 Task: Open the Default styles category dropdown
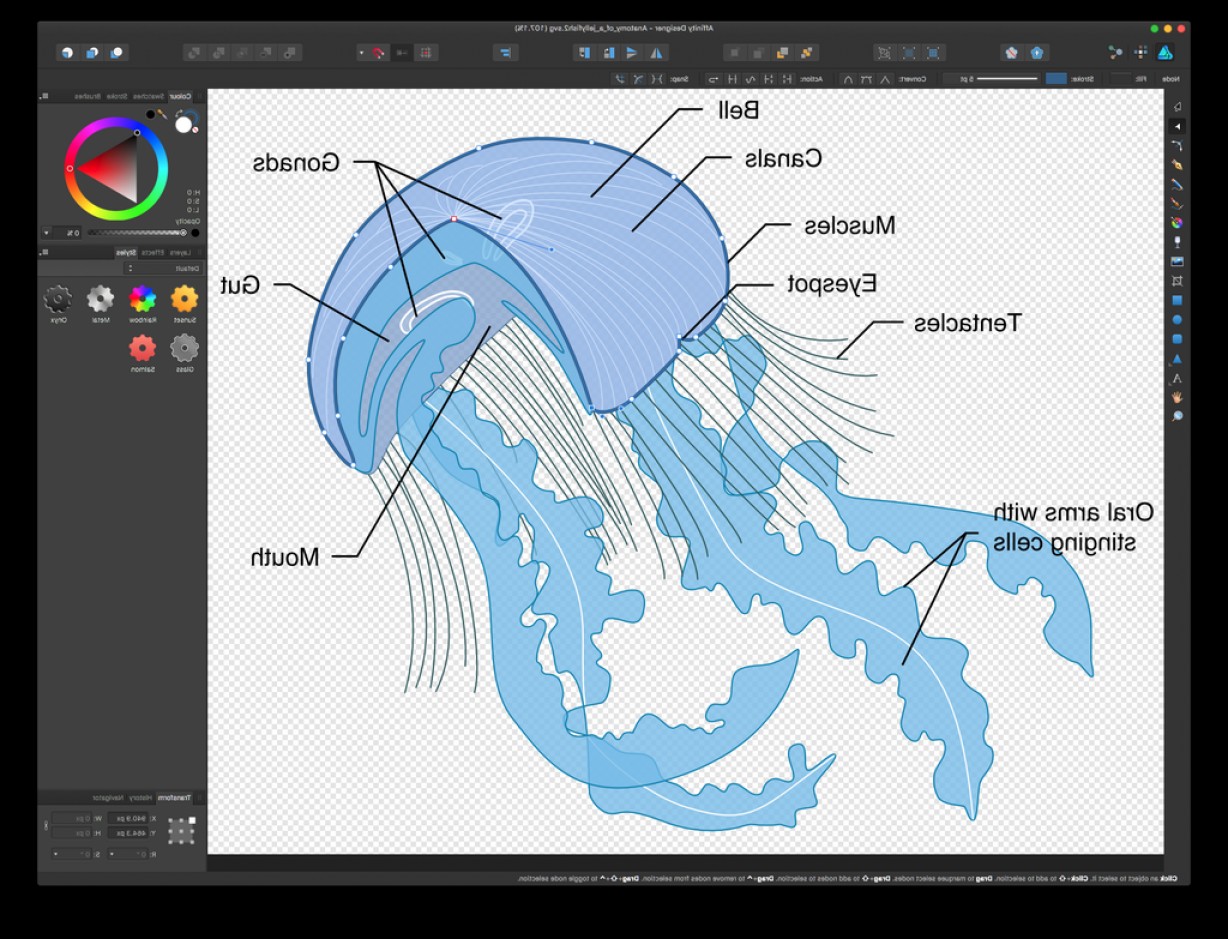tap(163, 268)
